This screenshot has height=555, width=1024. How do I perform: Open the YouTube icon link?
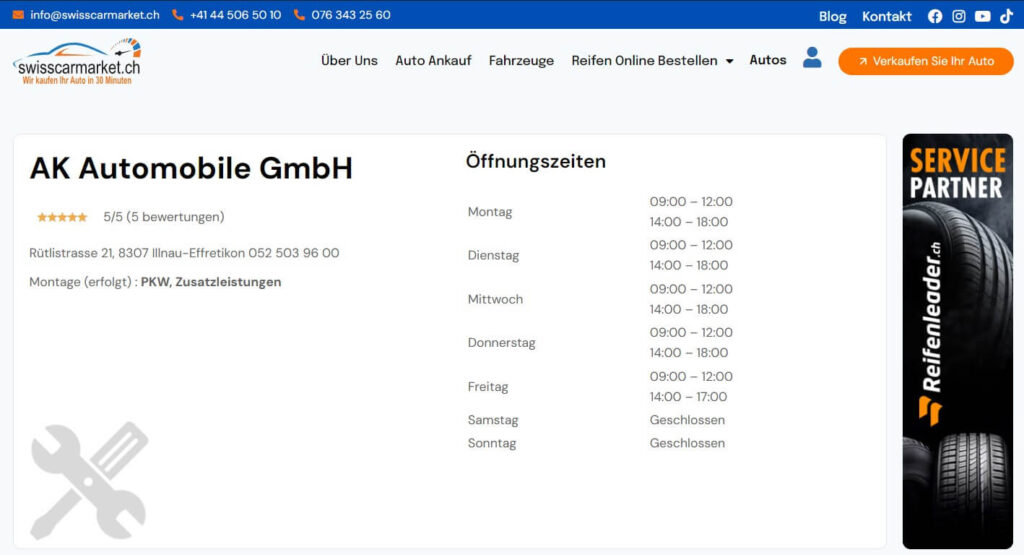coord(983,16)
